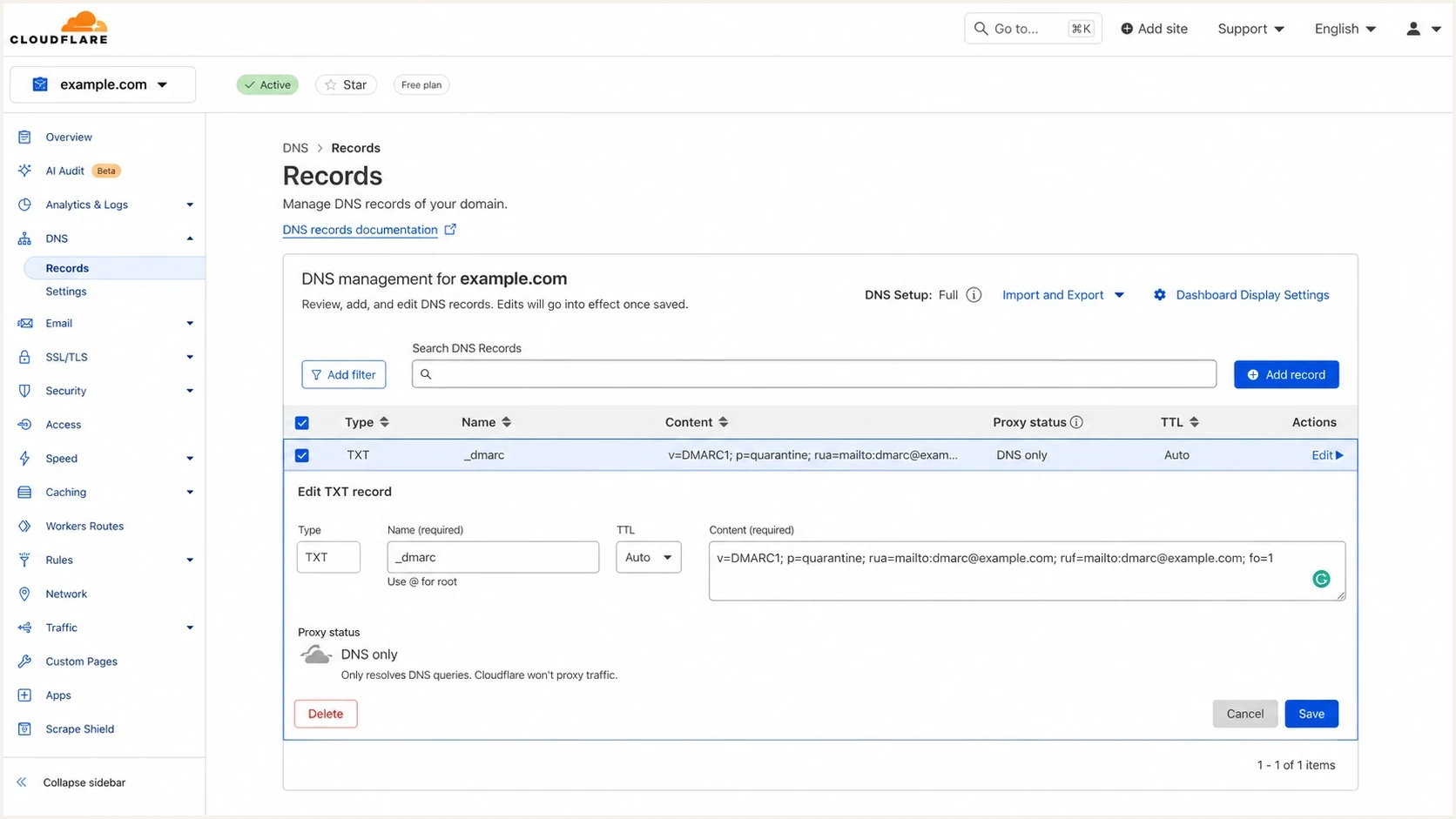Click the Apps plus-box icon

[24, 695]
